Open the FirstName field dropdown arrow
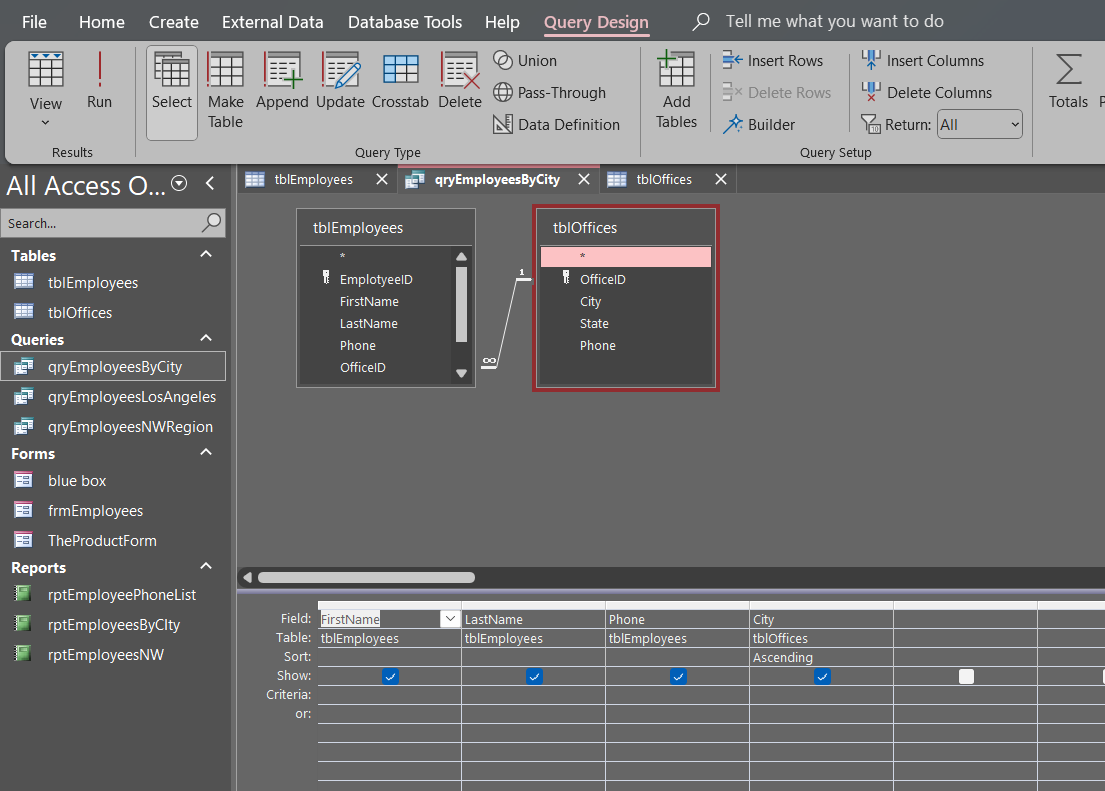1105x791 pixels. pyautogui.click(x=450, y=619)
